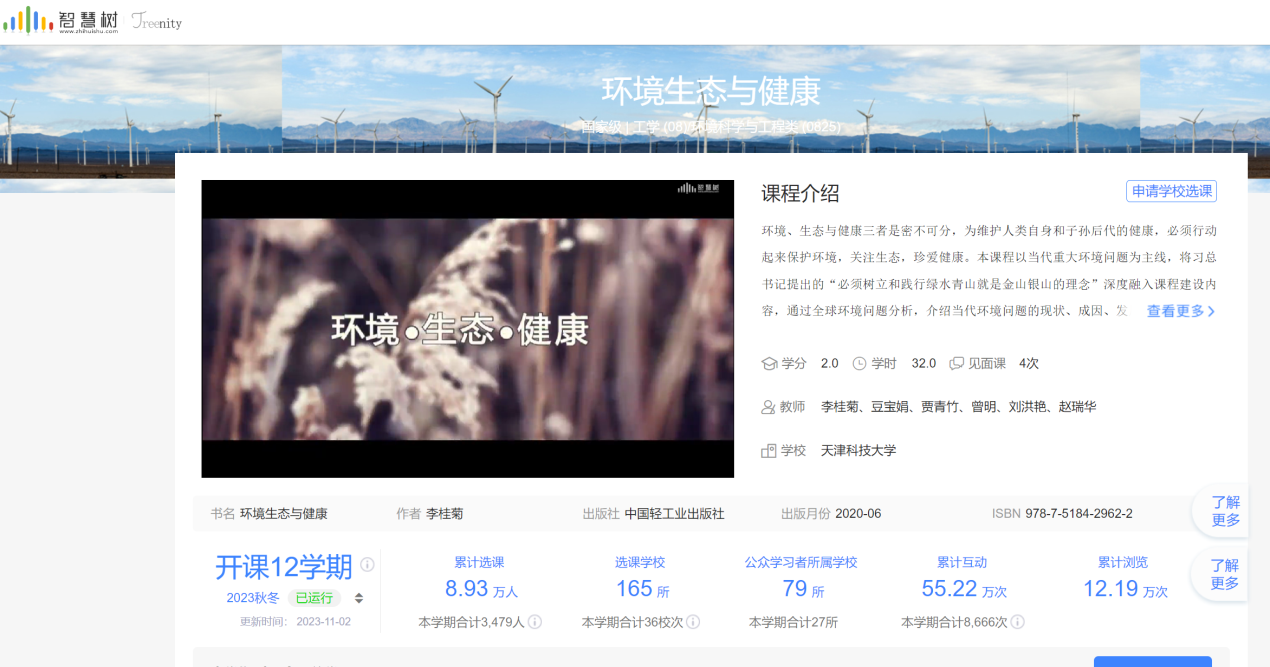Click info icon next to 本学期合计3,479人

(535, 622)
